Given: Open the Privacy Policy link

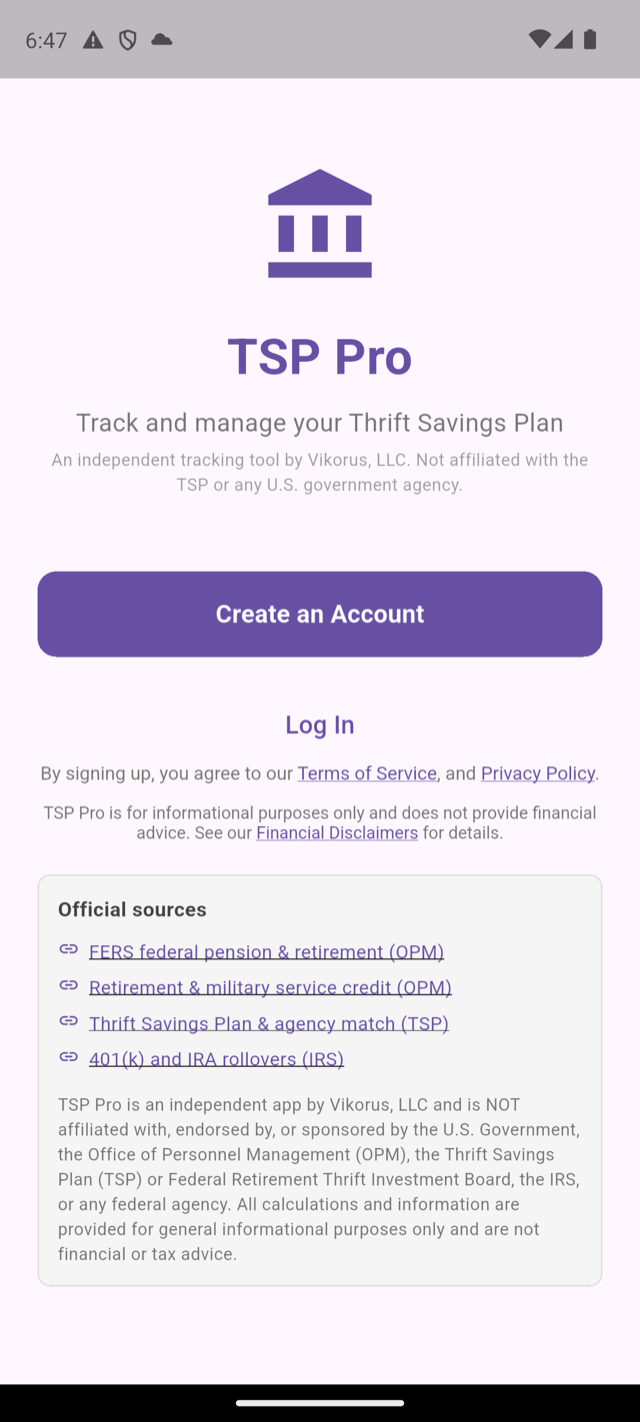Looking at the screenshot, I should (538, 773).
